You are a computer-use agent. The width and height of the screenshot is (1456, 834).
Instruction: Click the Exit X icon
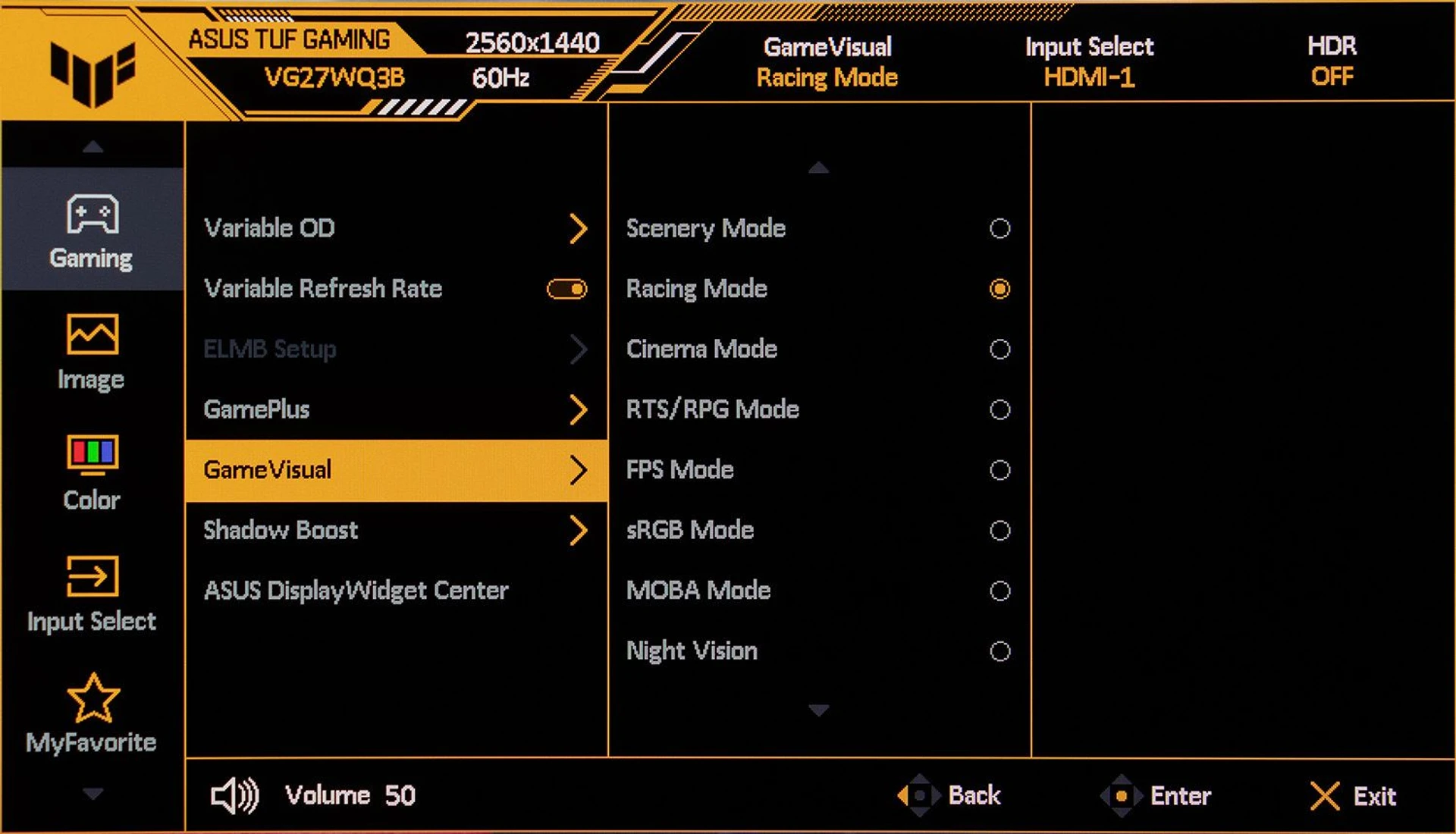point(1325,796)
